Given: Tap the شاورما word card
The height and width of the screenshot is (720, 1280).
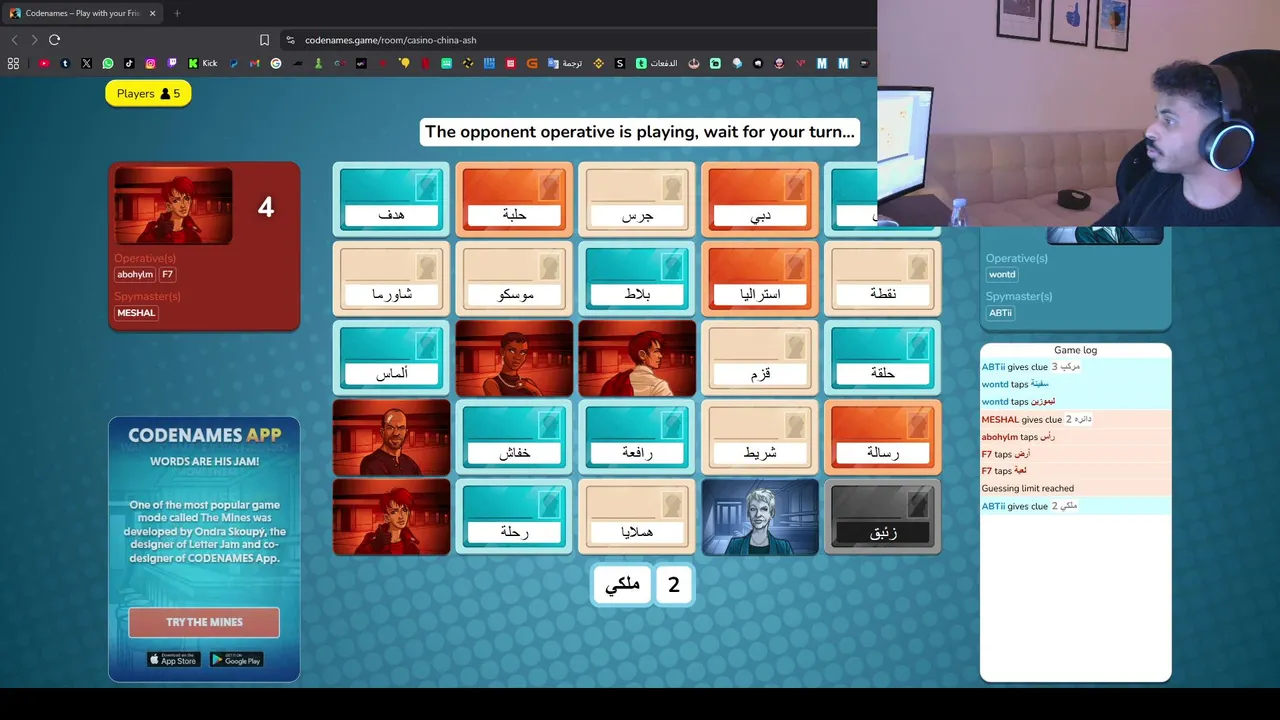Looking at the screenshot, I should [391, 278].
